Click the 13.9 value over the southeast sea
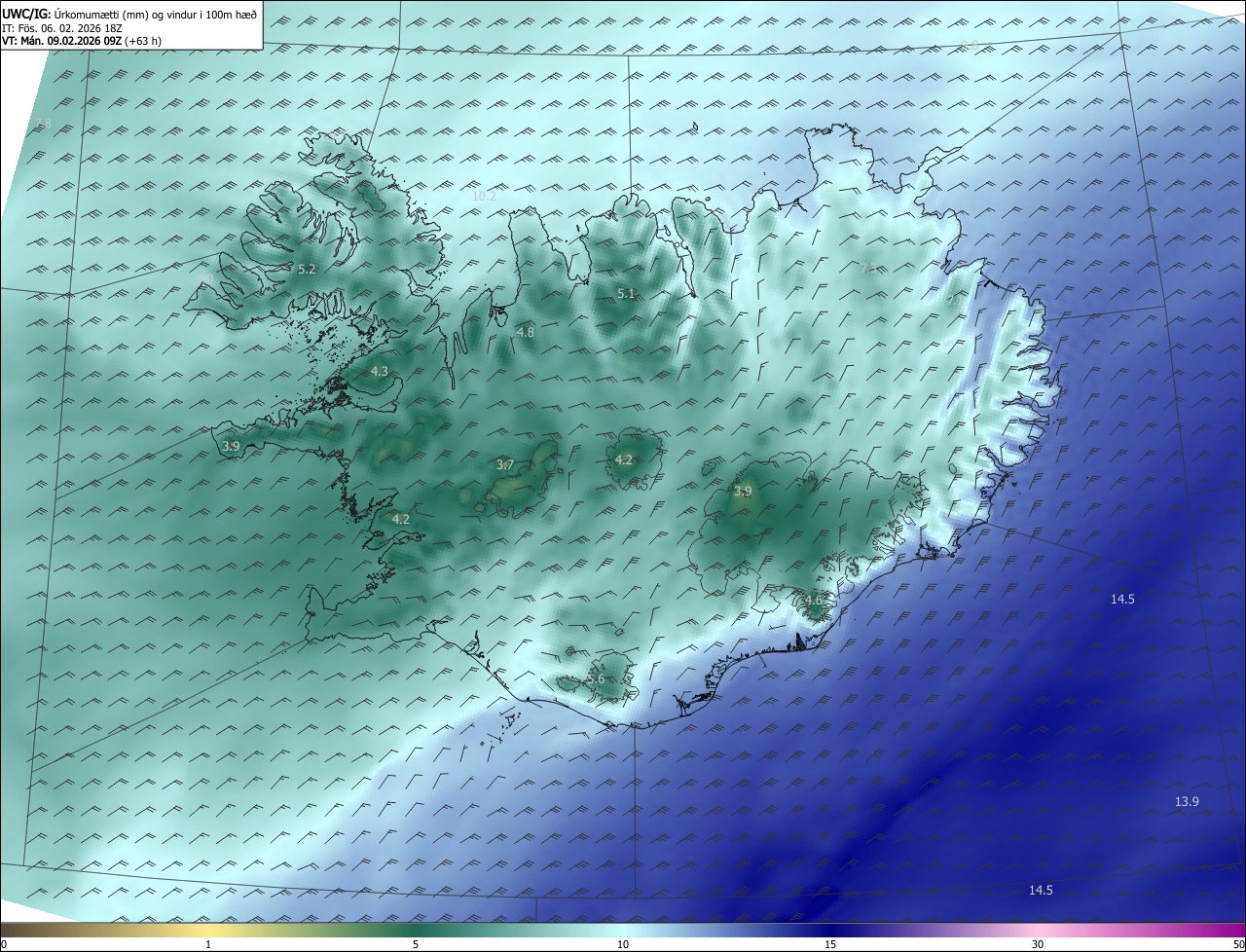 (1187, 801)
